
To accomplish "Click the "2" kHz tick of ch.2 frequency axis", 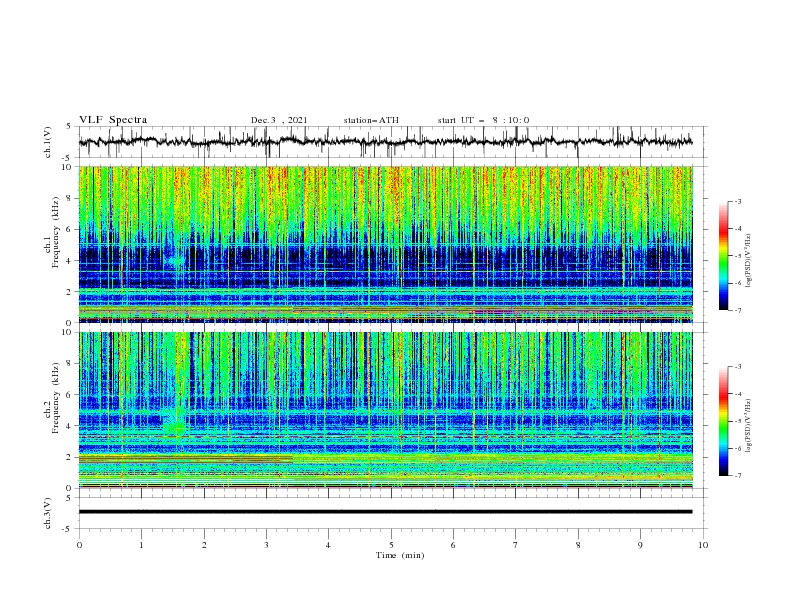I will tap(70, 457).
